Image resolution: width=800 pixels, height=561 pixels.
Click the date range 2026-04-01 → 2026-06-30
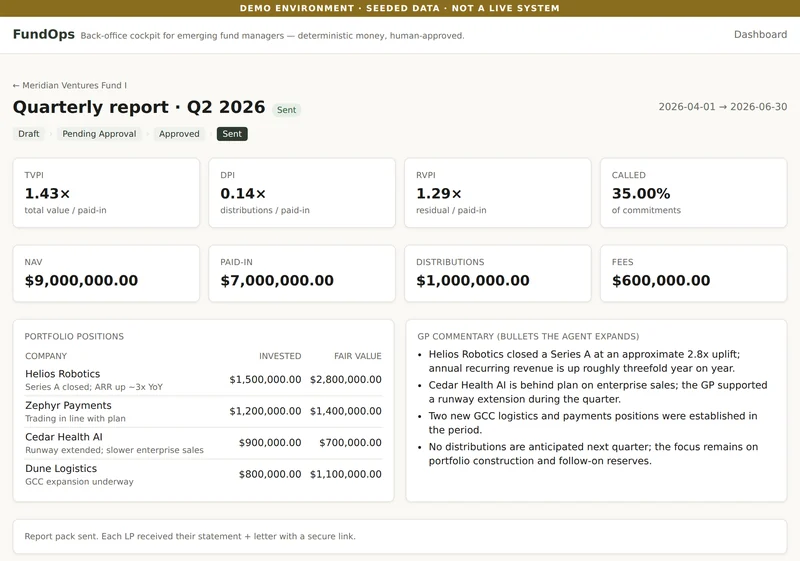tap(722, 107)
